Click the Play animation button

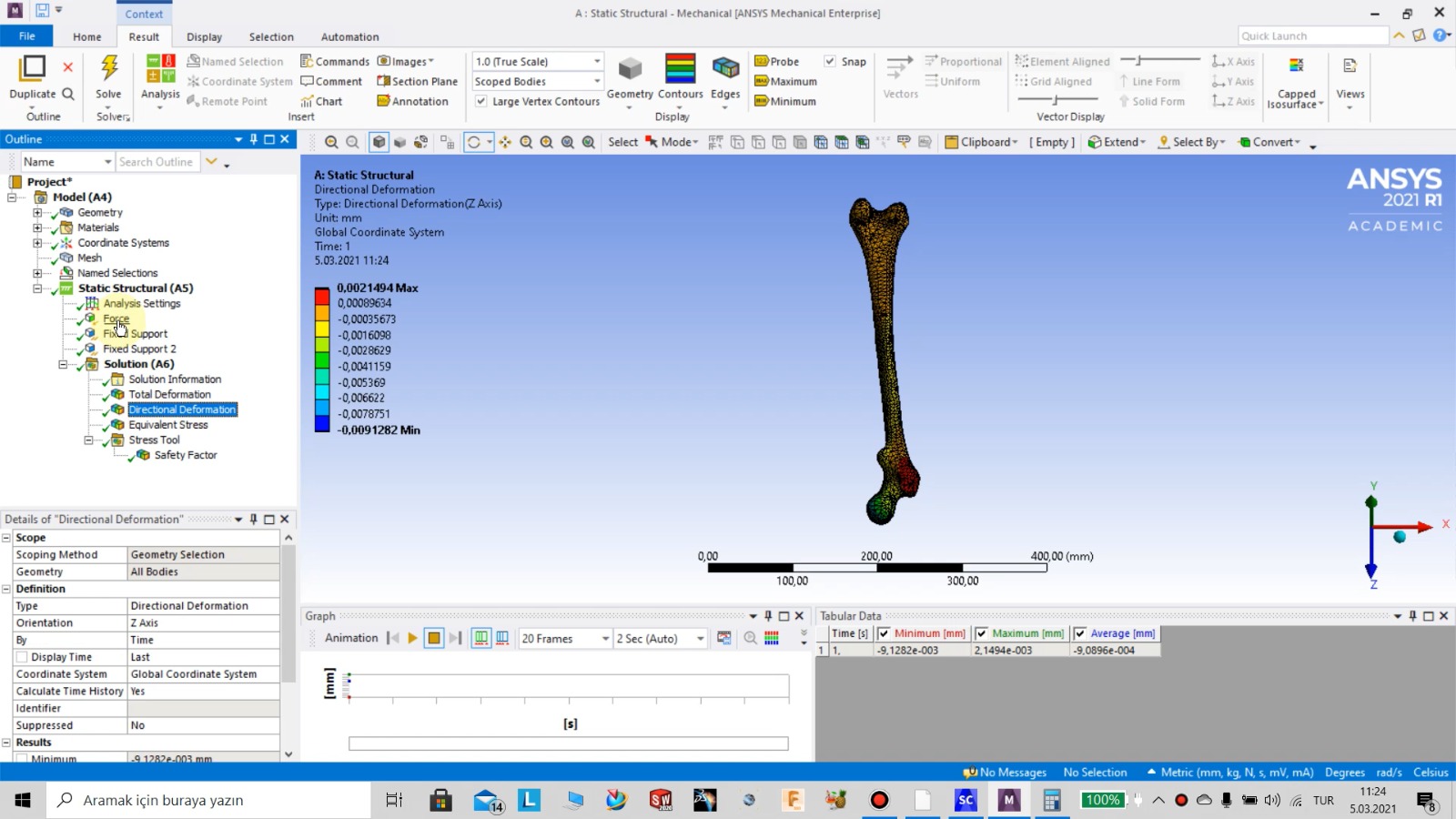point(412,638)
